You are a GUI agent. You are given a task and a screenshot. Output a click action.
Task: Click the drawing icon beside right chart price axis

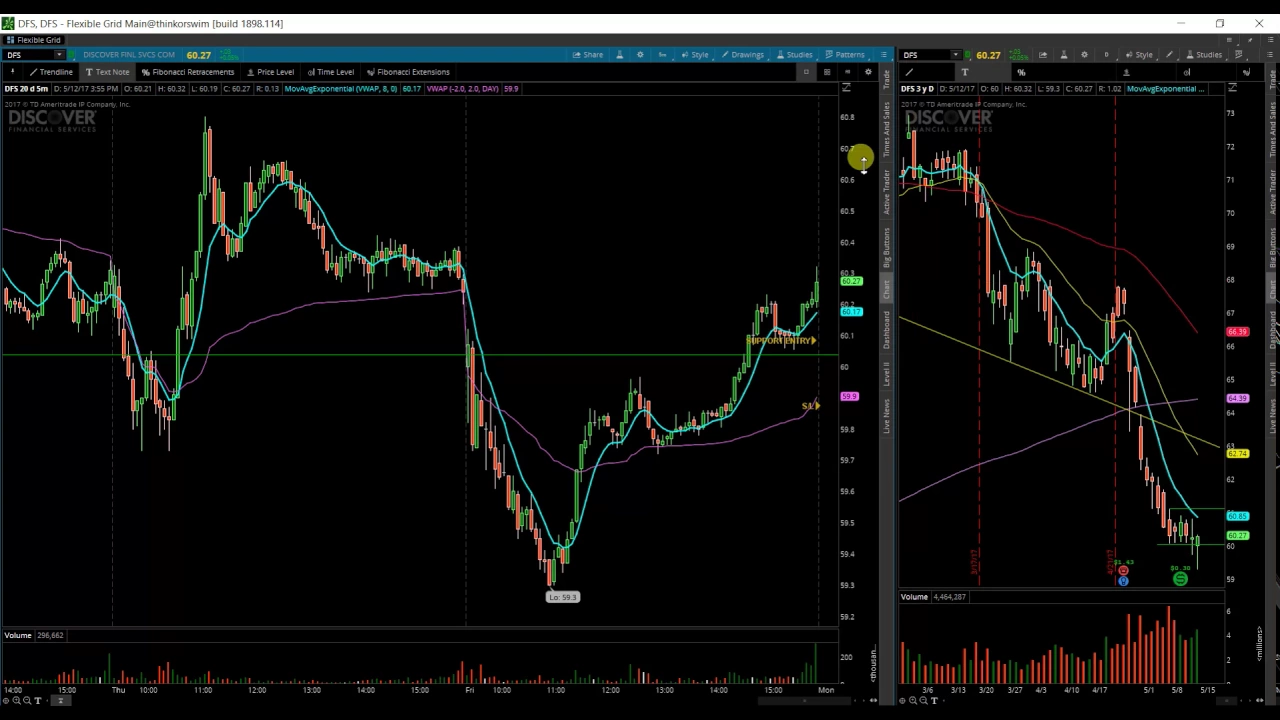pos(1232,89)
